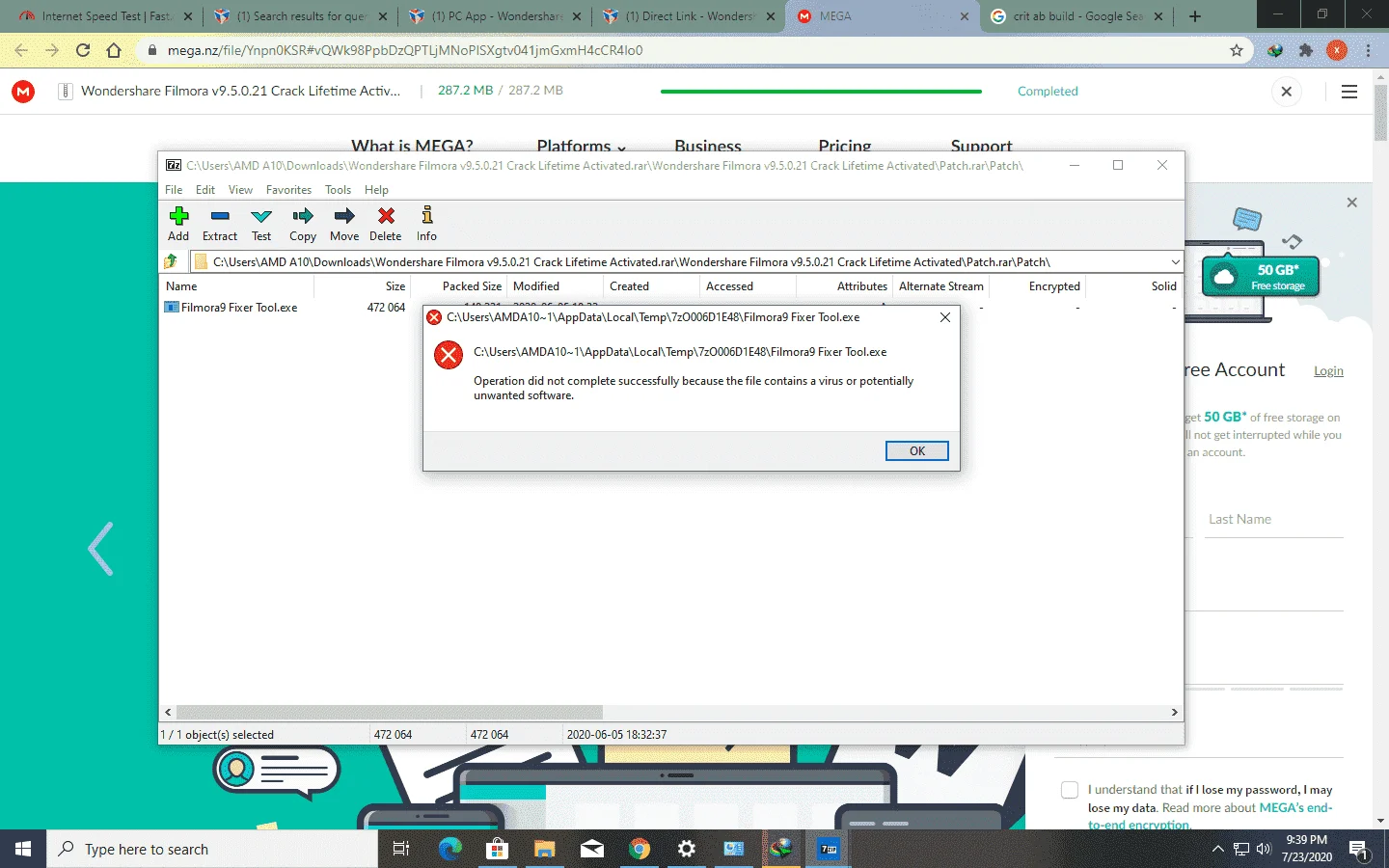Click the 7-Zip horizontal scrollbar thumb
Image resolution: width=1389 pixels, height=868 pixels.
click(389, 712)
